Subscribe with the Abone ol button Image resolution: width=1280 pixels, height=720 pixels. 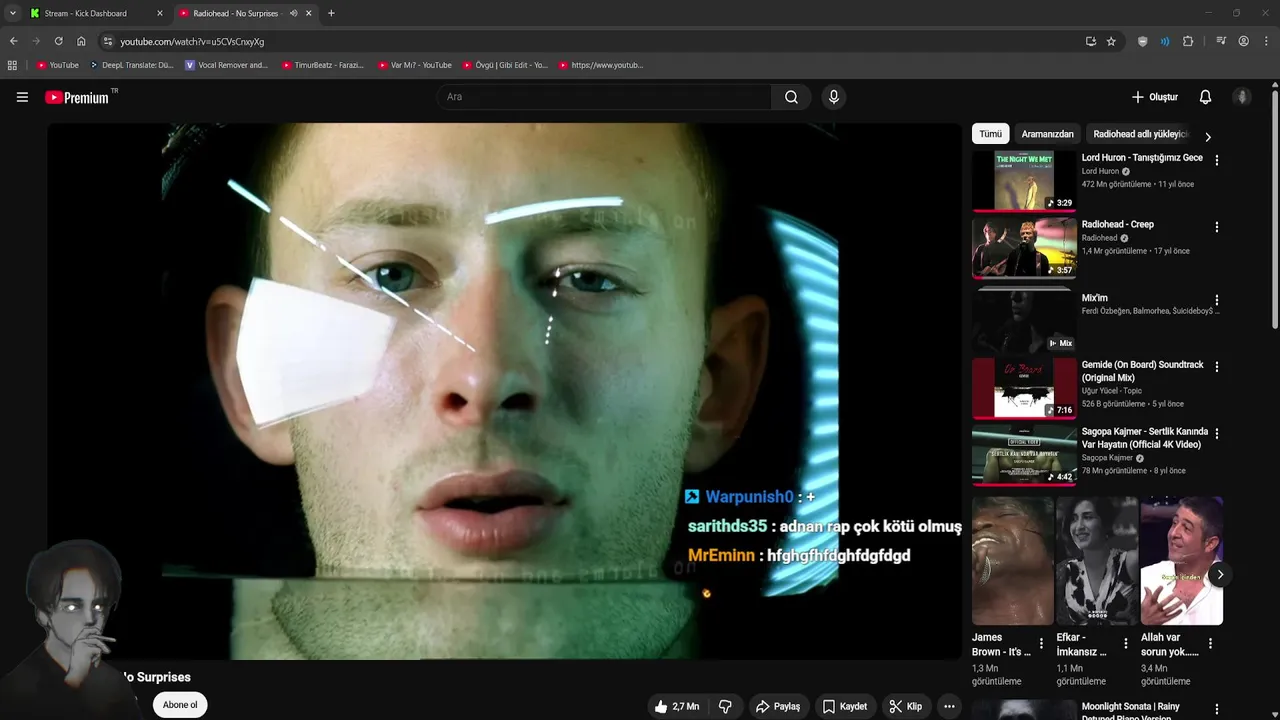coord(180,705)
